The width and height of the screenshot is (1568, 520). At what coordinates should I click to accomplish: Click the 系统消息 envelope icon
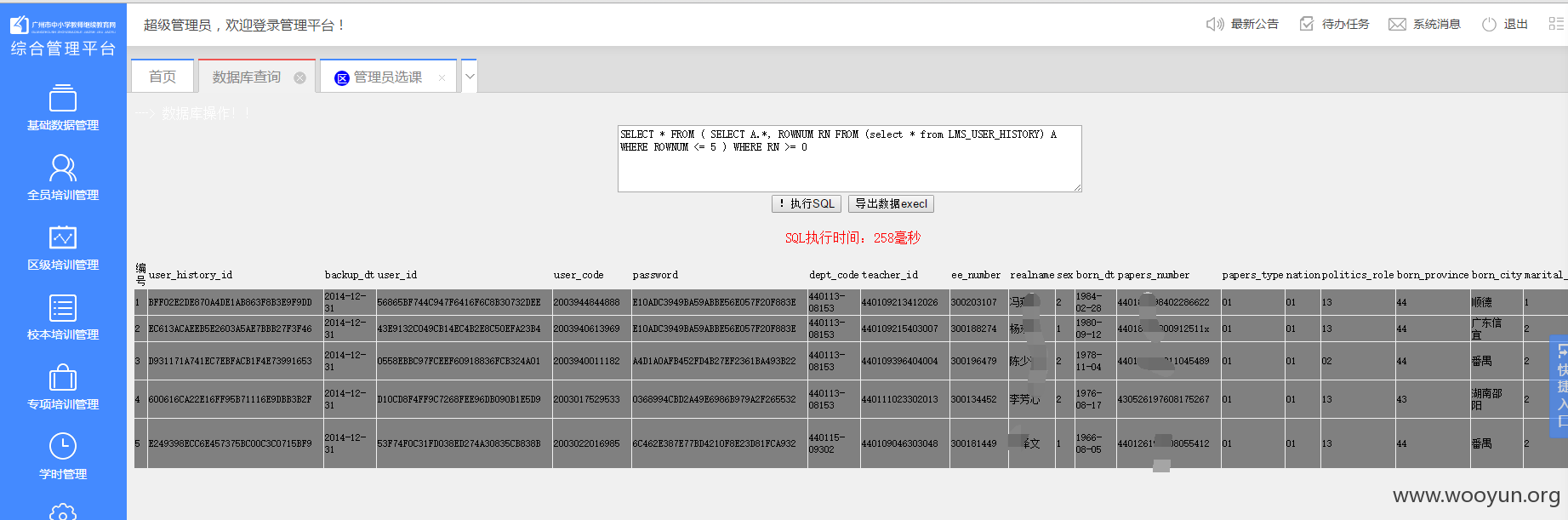coord(1397,24)
